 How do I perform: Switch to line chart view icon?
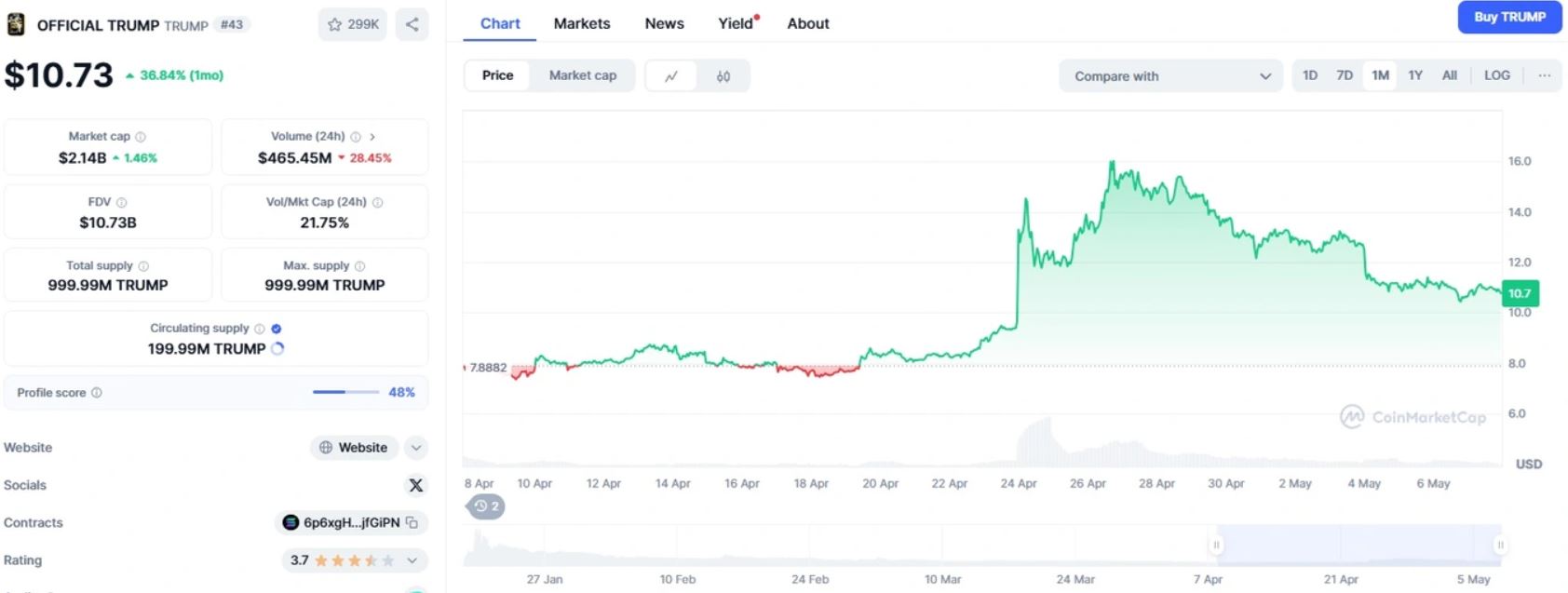(671, 76)
